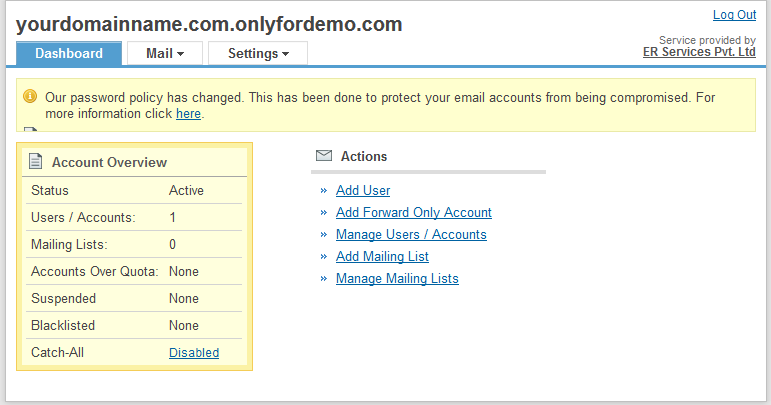The height and width of the screenshot is (405, 771).
Task: Open the ER Services Pvt. Ltd link
Action: click(x=699, y=52)
